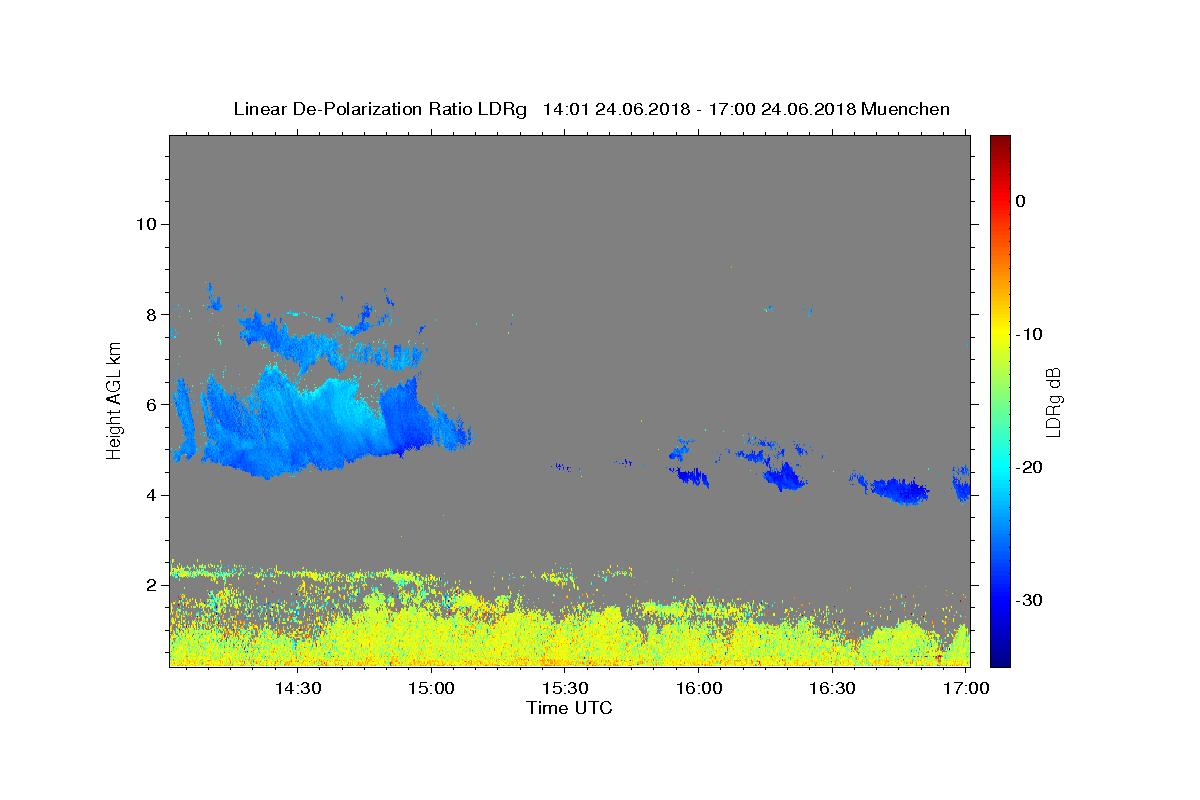The height and width of the screenshot is (800, 1200).
Task: Click the 'LDRg dB' colorbar title
Action: 1053,401
